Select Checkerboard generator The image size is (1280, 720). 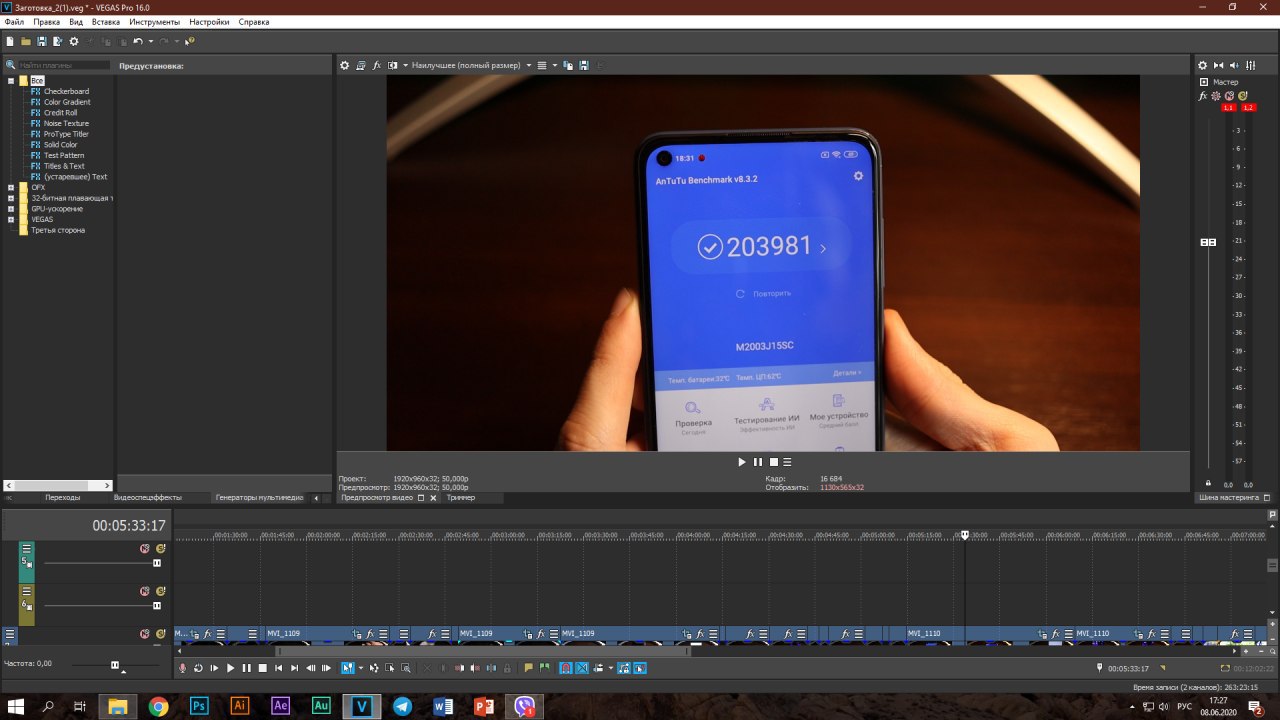(x=66, y=91)
